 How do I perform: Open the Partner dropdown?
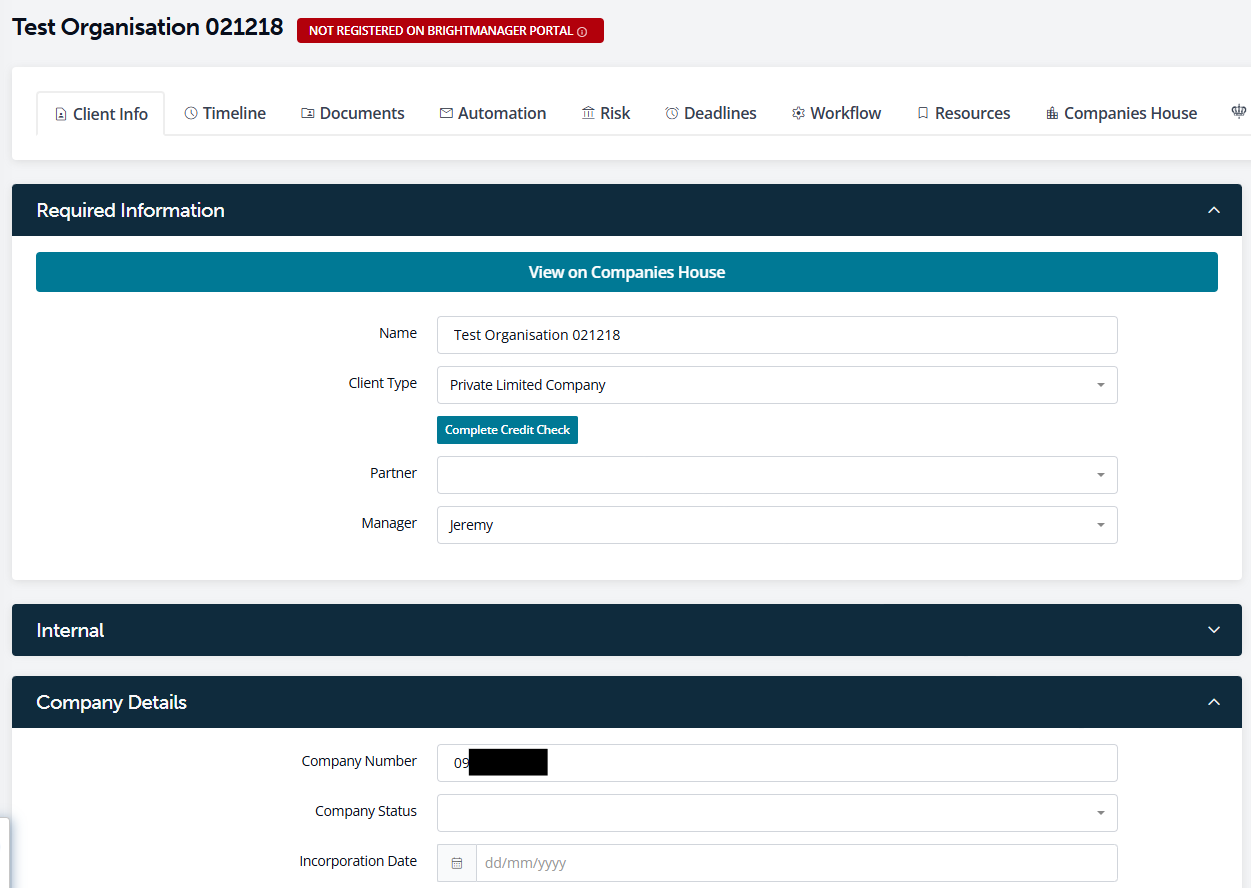776,475
